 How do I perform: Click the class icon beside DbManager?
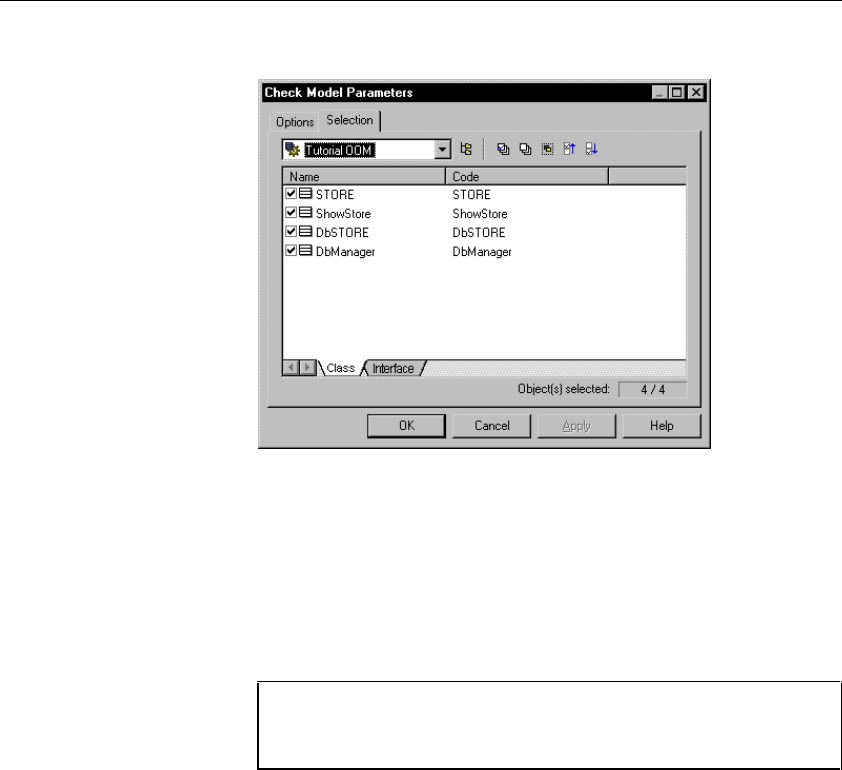[306, 251]
